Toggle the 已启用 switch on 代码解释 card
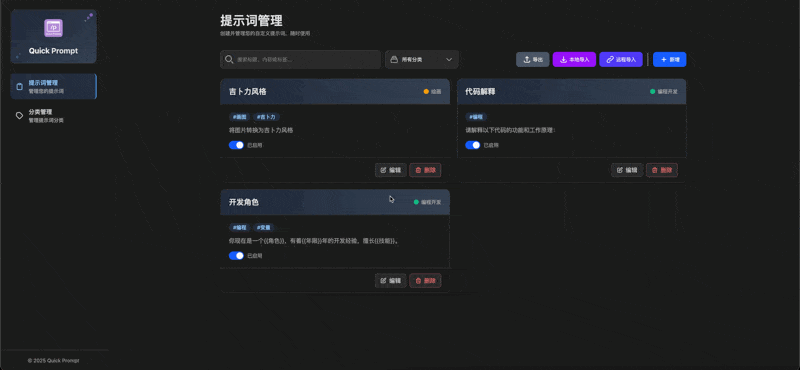The width and height of the screenshot is (800, 370). coord(473,145)
